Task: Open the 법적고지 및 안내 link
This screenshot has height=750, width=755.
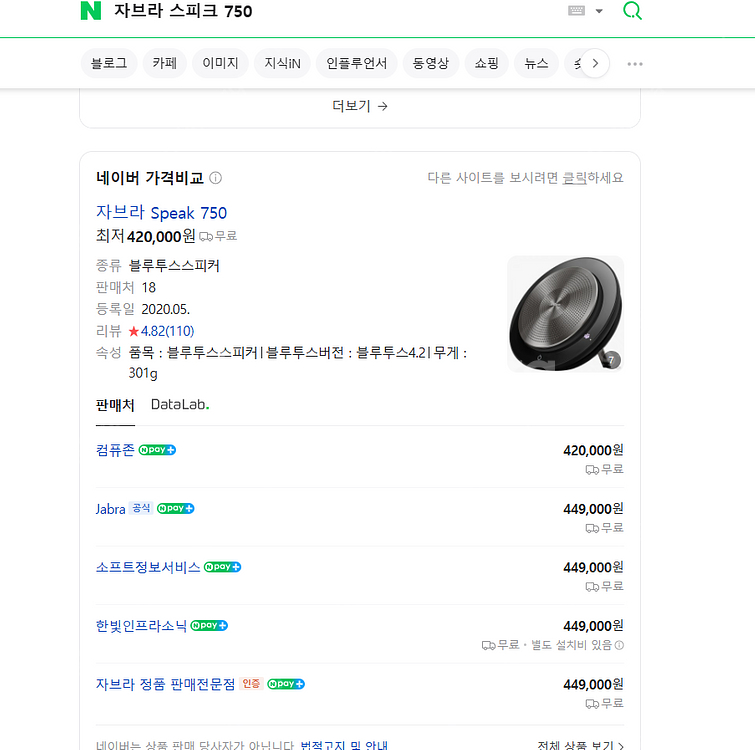Action: coord(344,745)
